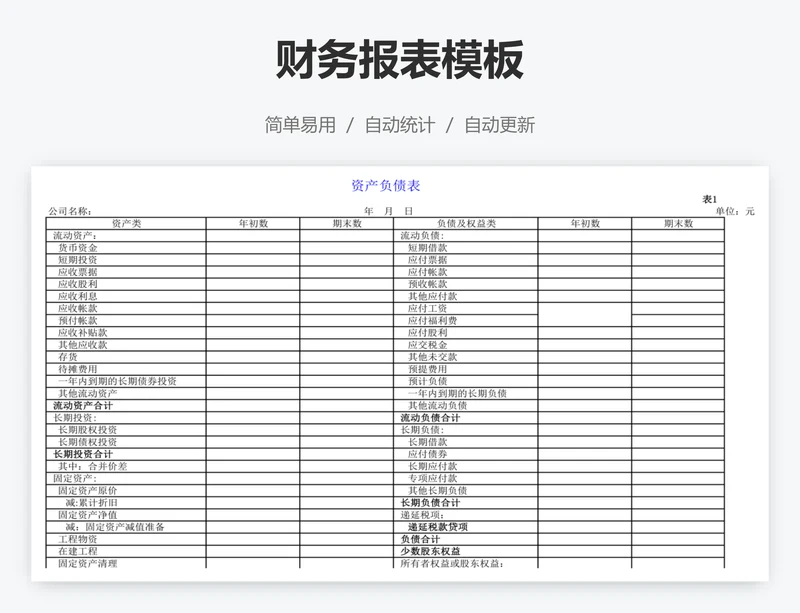
Task: Select the 固定资产净值 row label
Action: pyautogui.click(x=88, y=515)
